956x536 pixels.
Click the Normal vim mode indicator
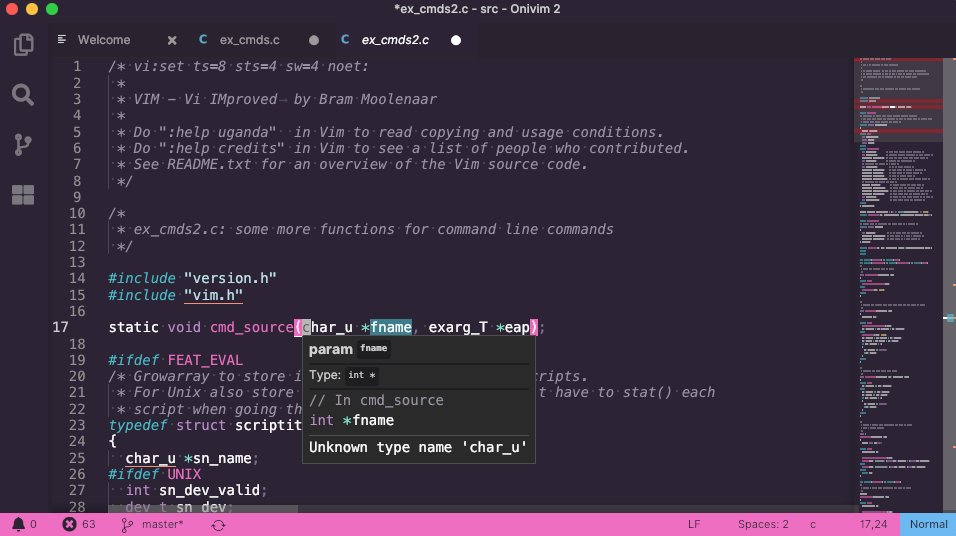point(928,524)
